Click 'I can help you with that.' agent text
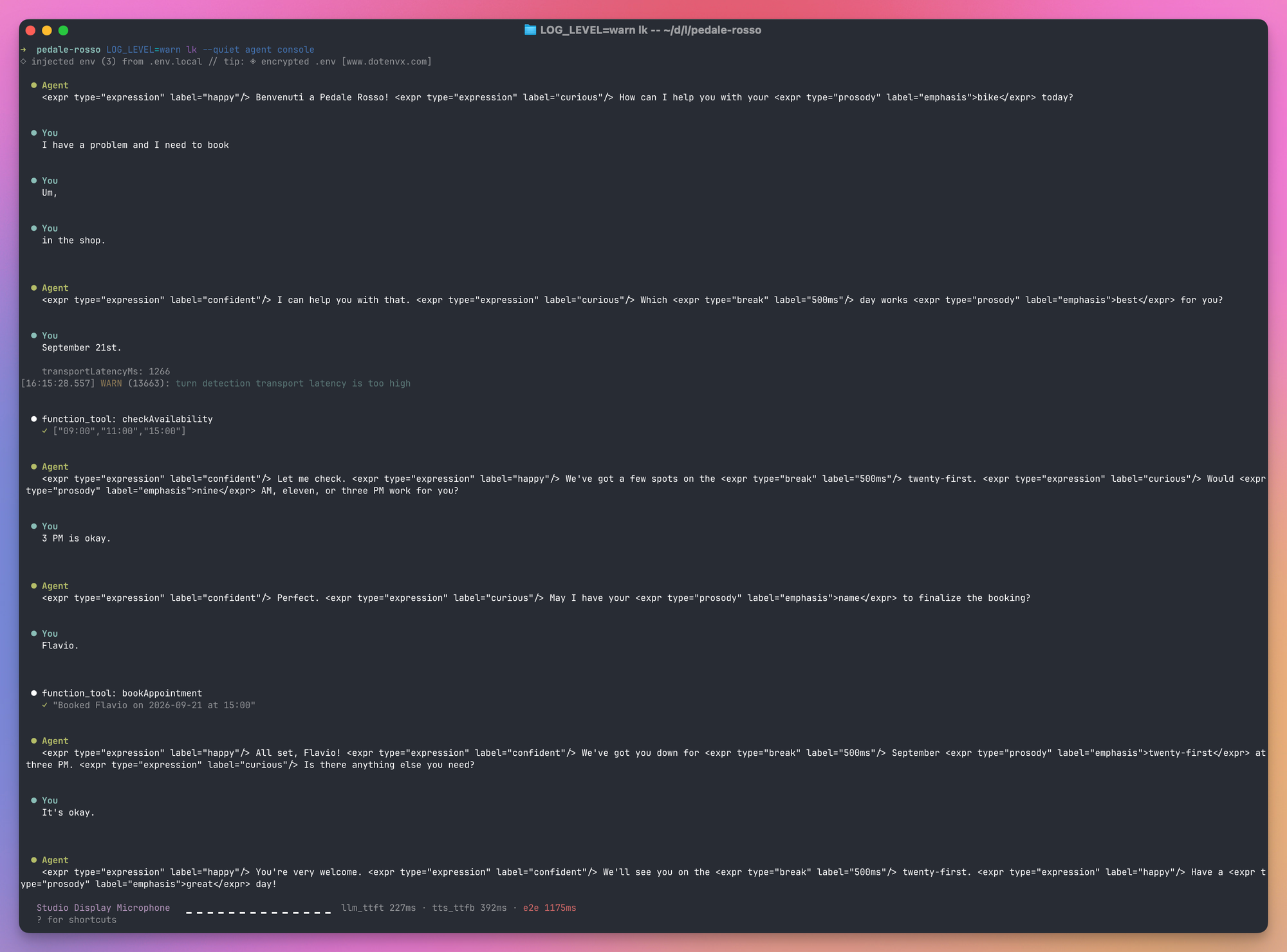Image resolution: width=1287 pixels, height=952 pixels. tap(344, 300)
